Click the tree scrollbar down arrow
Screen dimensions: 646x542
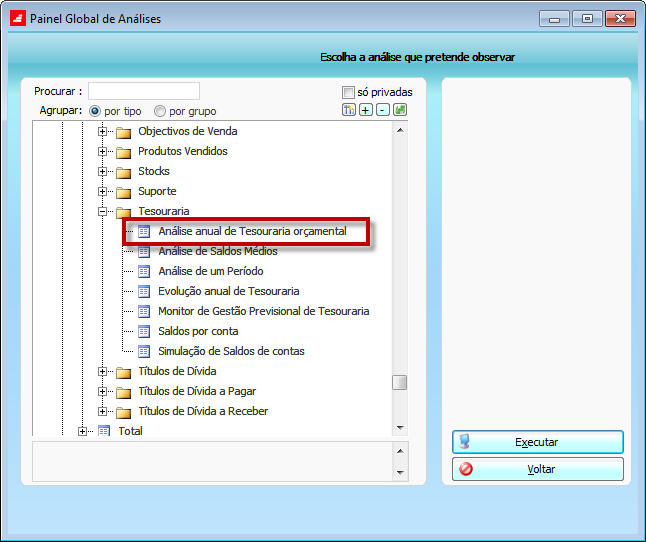click(x=400, y=428)
